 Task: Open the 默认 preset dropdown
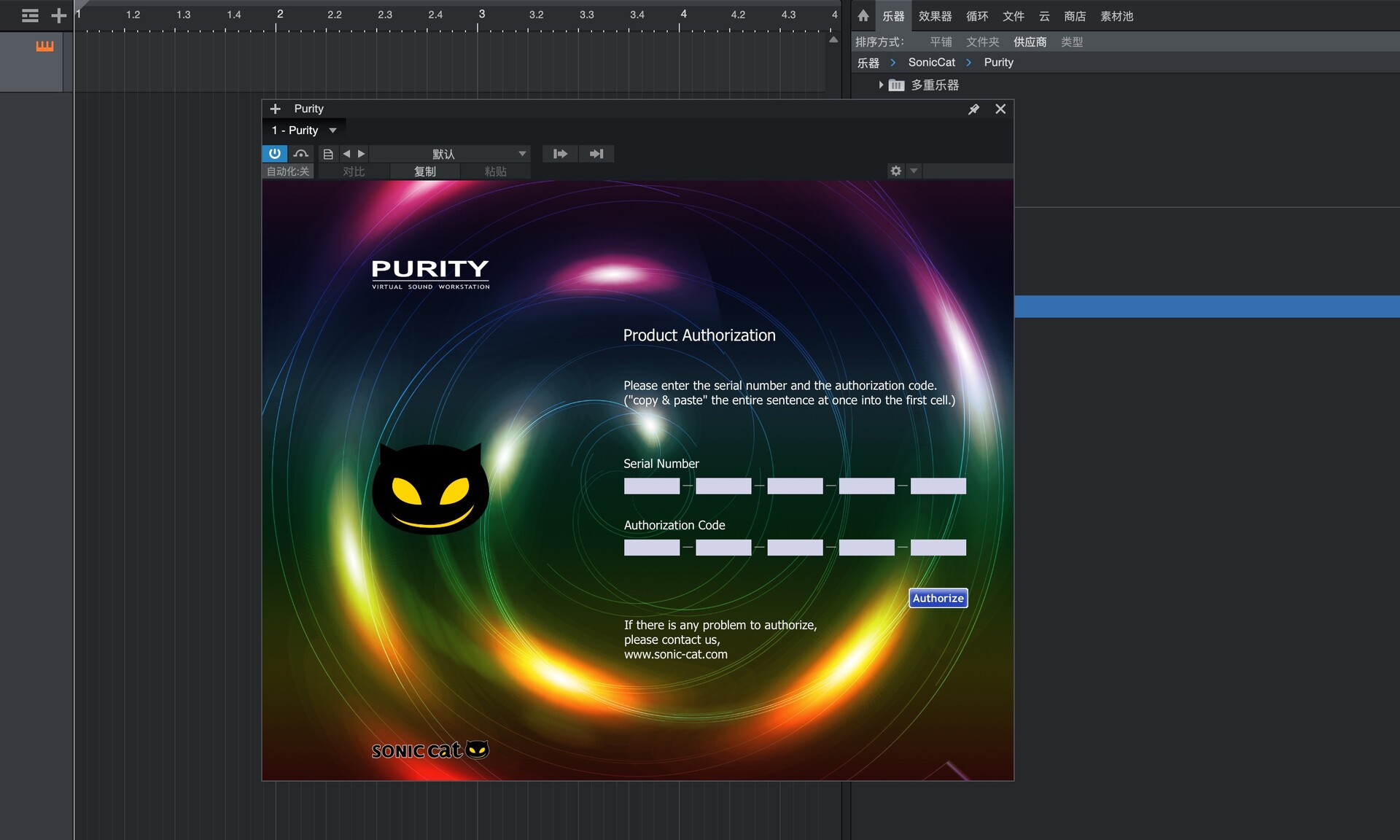[x=450, y=154]
